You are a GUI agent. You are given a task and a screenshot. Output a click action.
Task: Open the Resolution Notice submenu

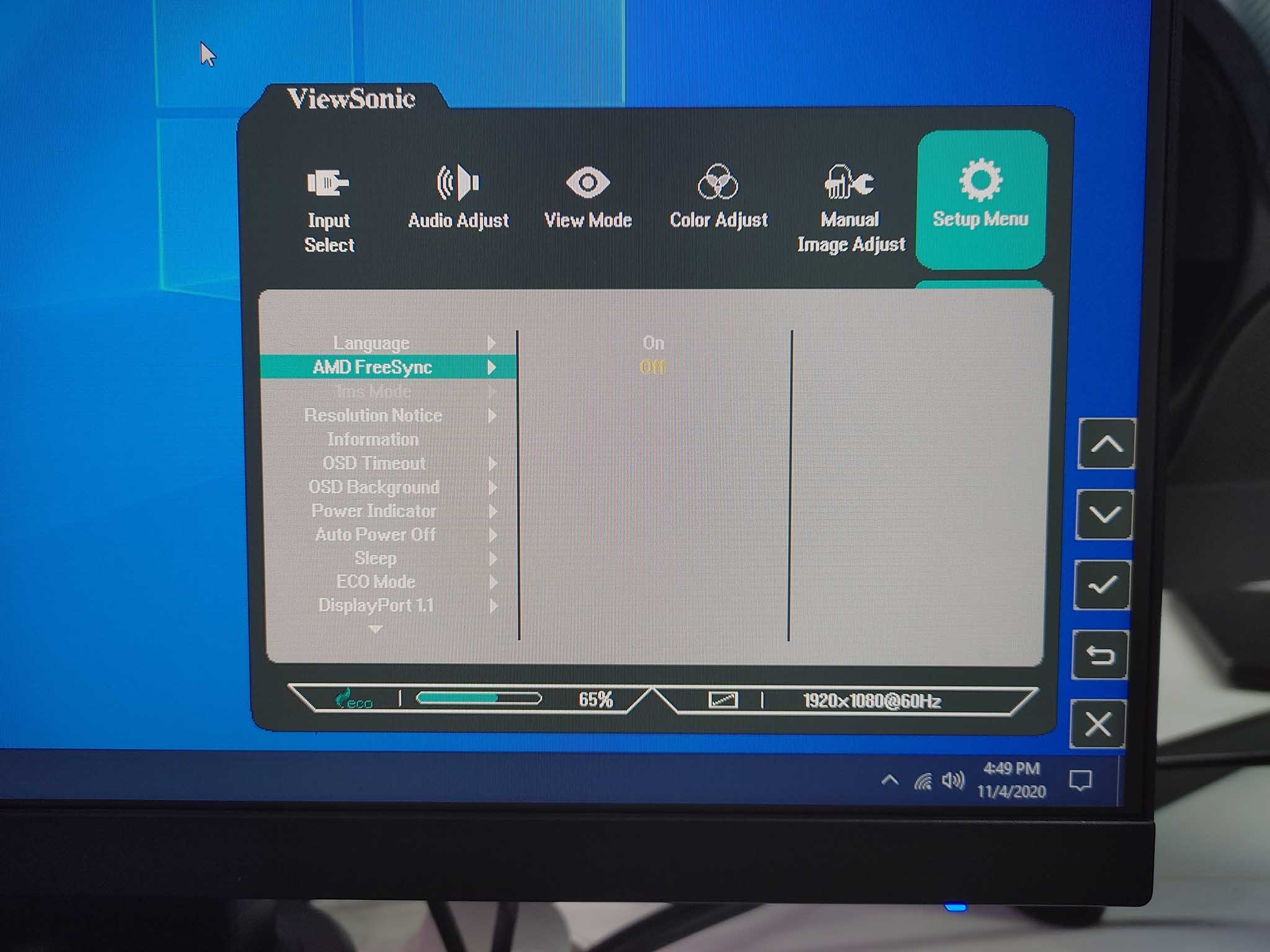coord(493,415)
